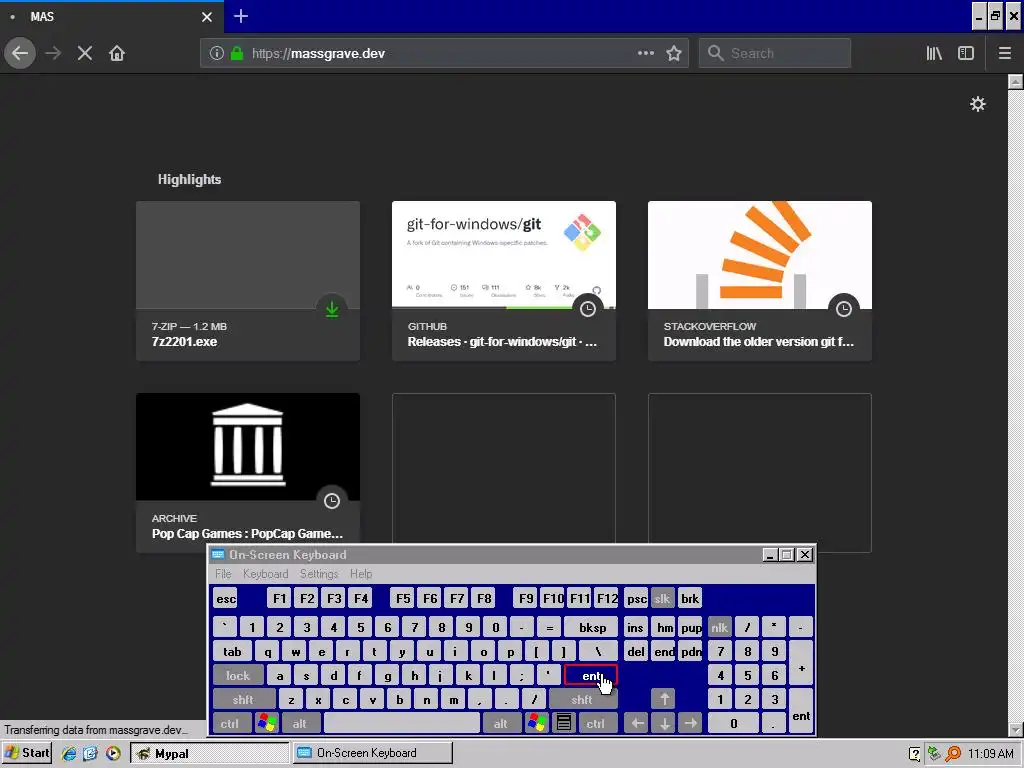Click the bksp key on On-Screen Keyboard
The width and height of the screenshot is (1024, 768).
tap(592, 628)
